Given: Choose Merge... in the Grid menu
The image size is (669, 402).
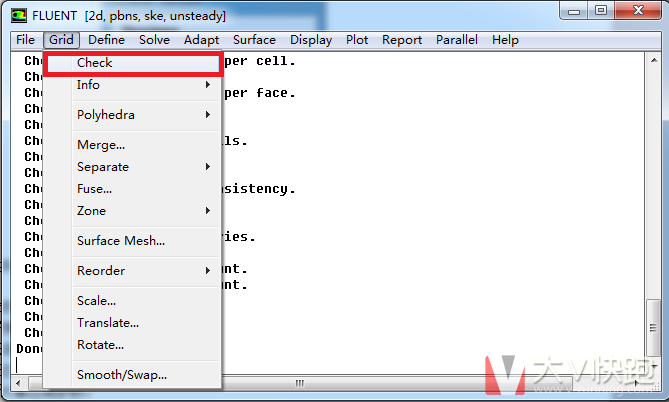Looking at the screenshot, I should [101, 145].
